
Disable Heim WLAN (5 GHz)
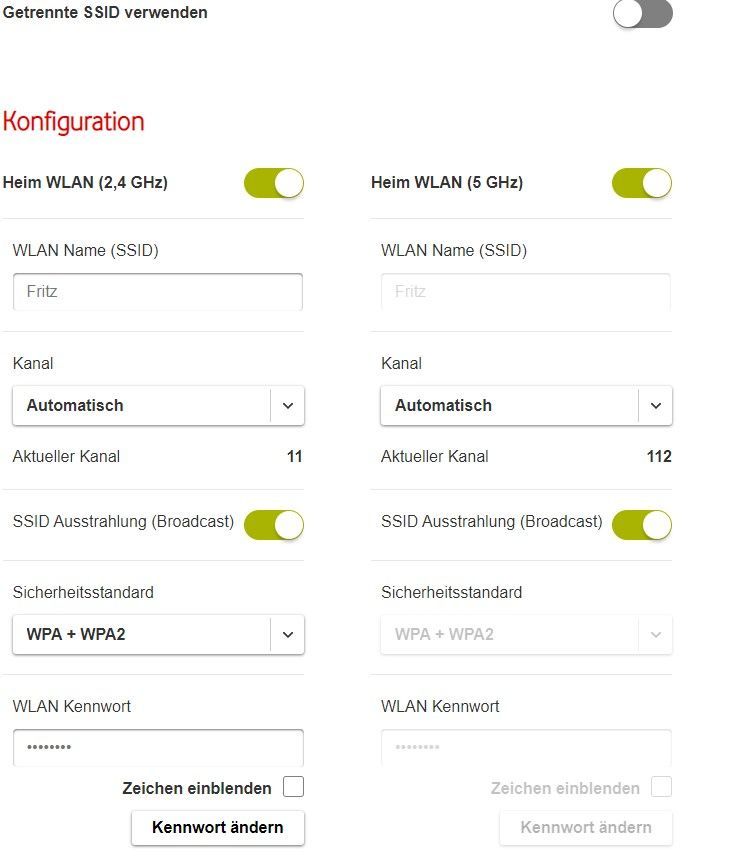pyautogui.click(x=641, y=183)
